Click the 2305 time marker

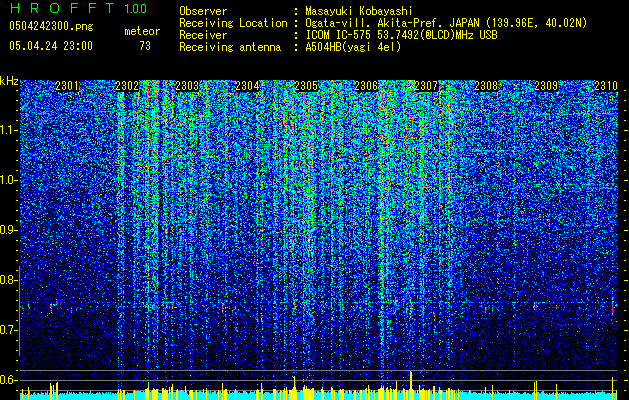(x=306, y=86)
